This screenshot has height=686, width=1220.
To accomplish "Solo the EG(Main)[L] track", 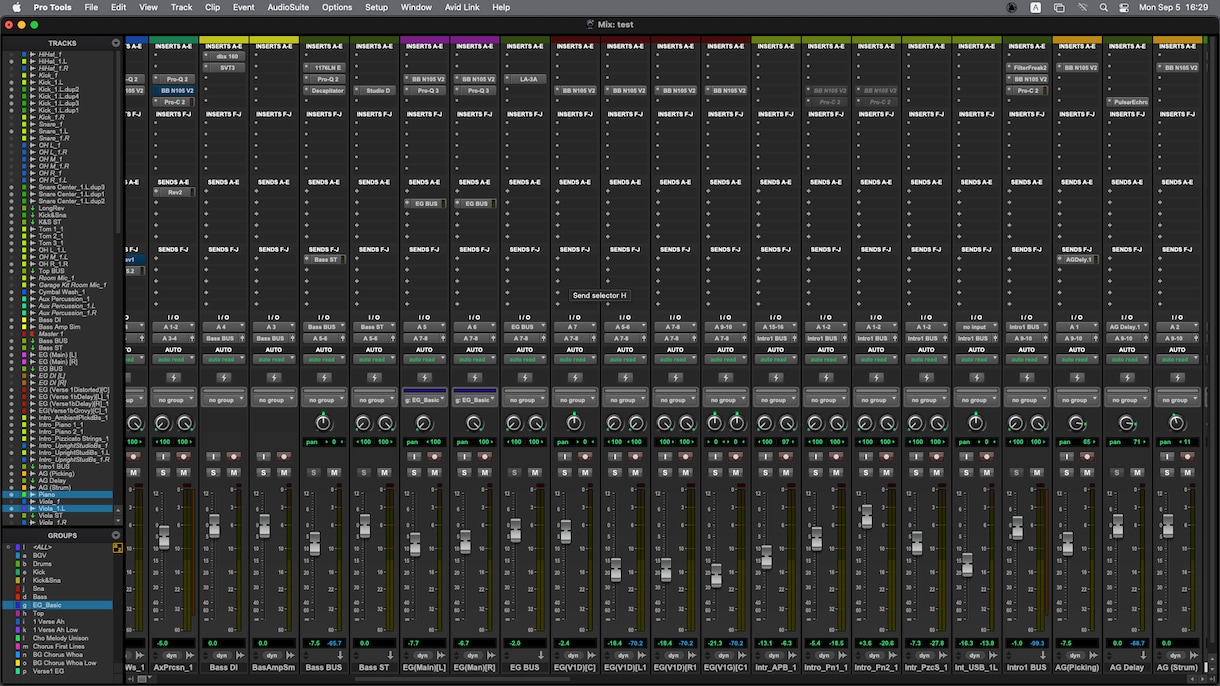I will coord(414,472).
